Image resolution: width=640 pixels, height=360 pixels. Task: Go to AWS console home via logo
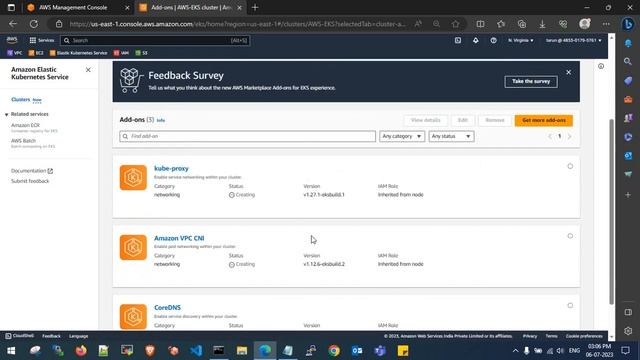point(12,40)
